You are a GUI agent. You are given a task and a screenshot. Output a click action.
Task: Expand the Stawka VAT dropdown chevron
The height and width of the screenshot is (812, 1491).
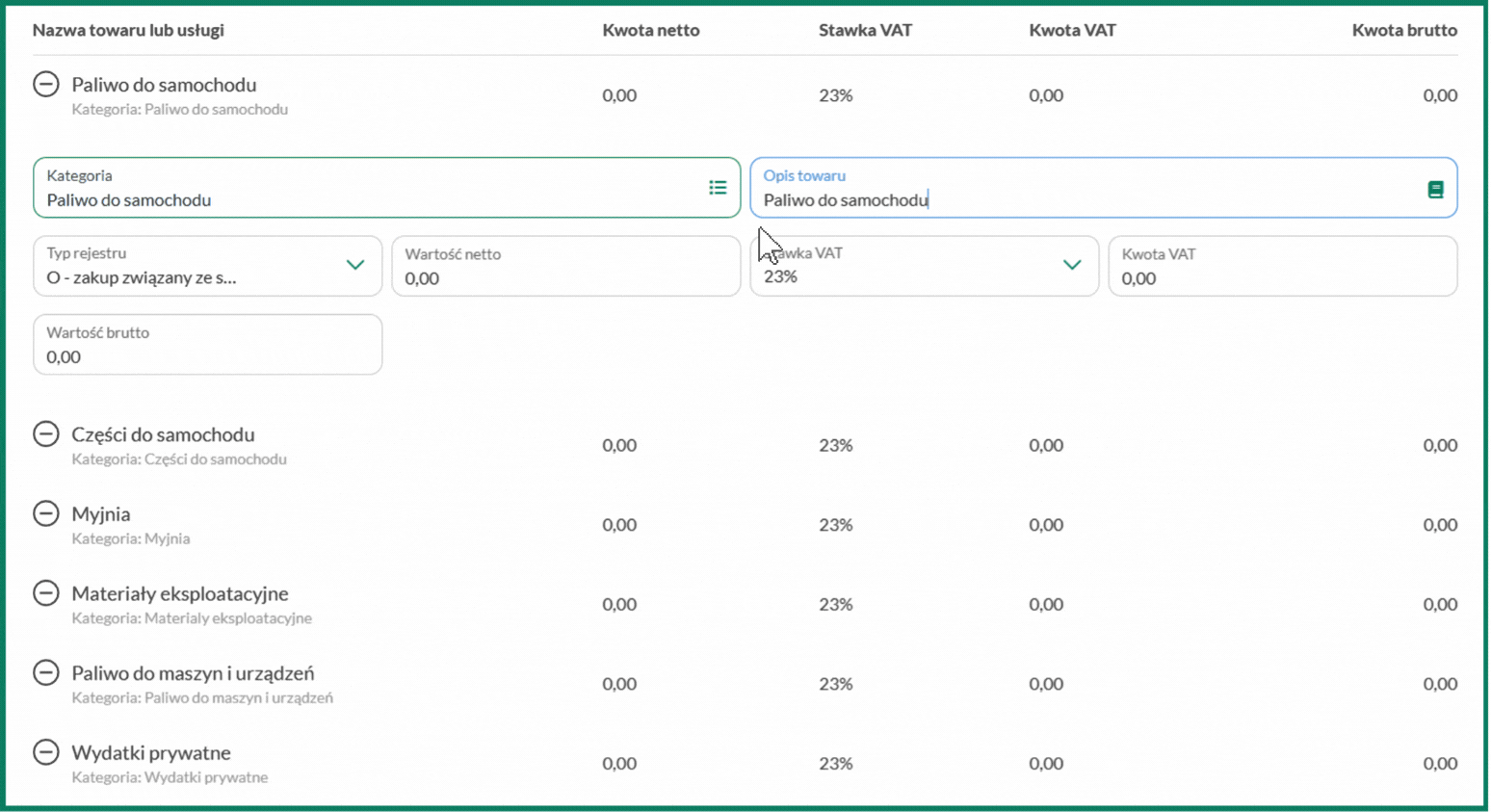click(x=1072, y=265)
